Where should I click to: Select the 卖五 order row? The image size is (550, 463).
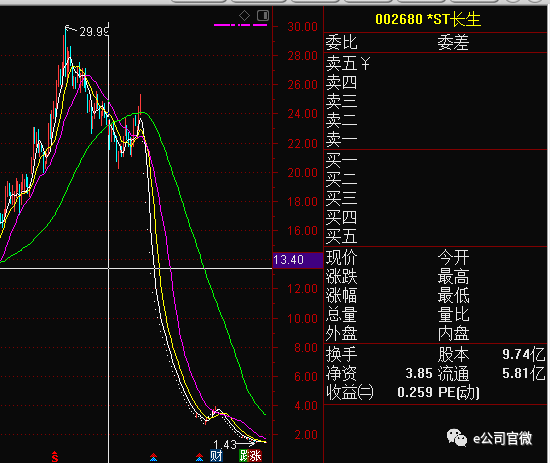pos(435,63)
